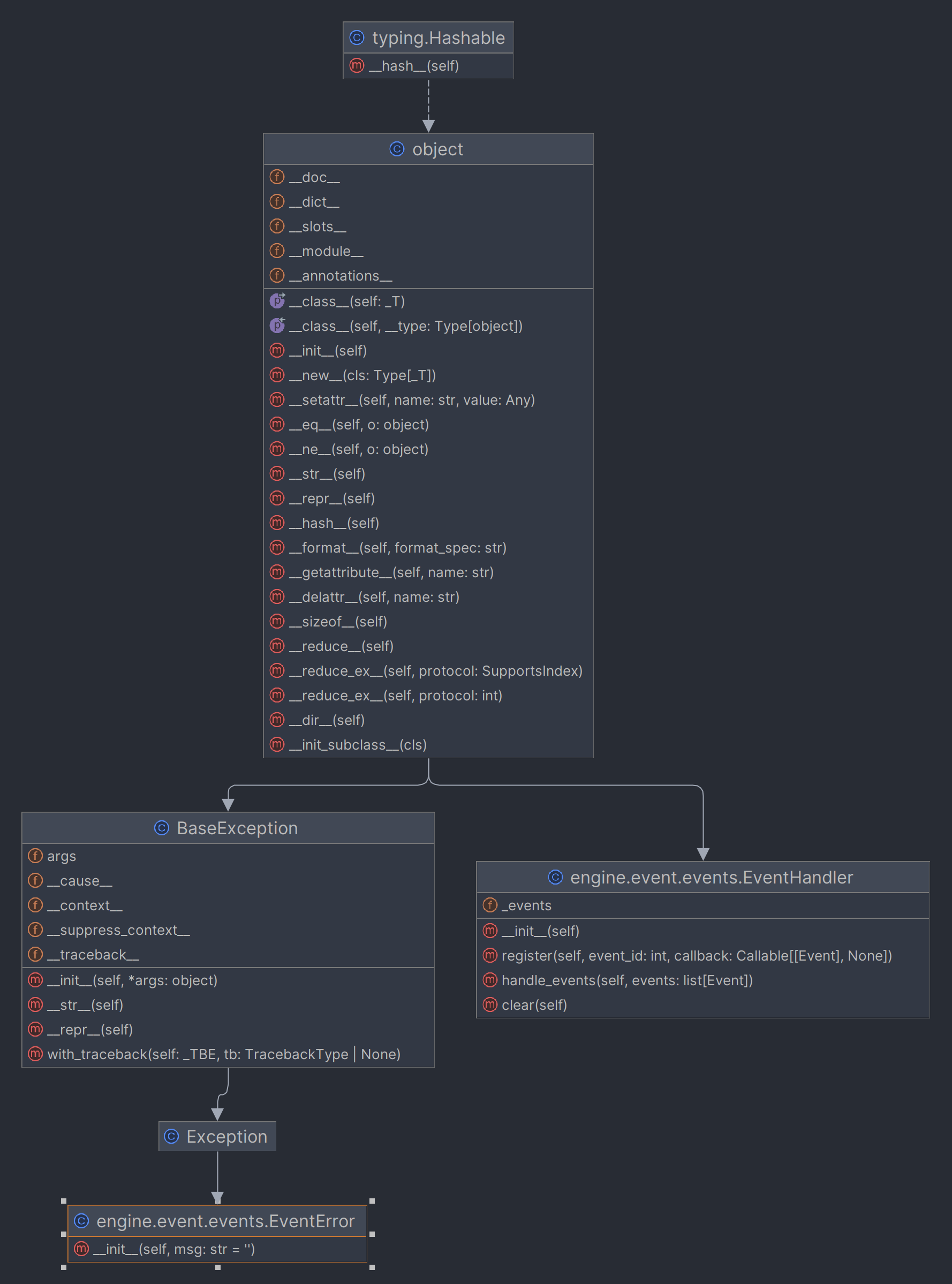Image resolution: width=952 pixels, height=1284 pixels.
Task: Click the method icon beside register in EventHandler
Action: [490, 955]
